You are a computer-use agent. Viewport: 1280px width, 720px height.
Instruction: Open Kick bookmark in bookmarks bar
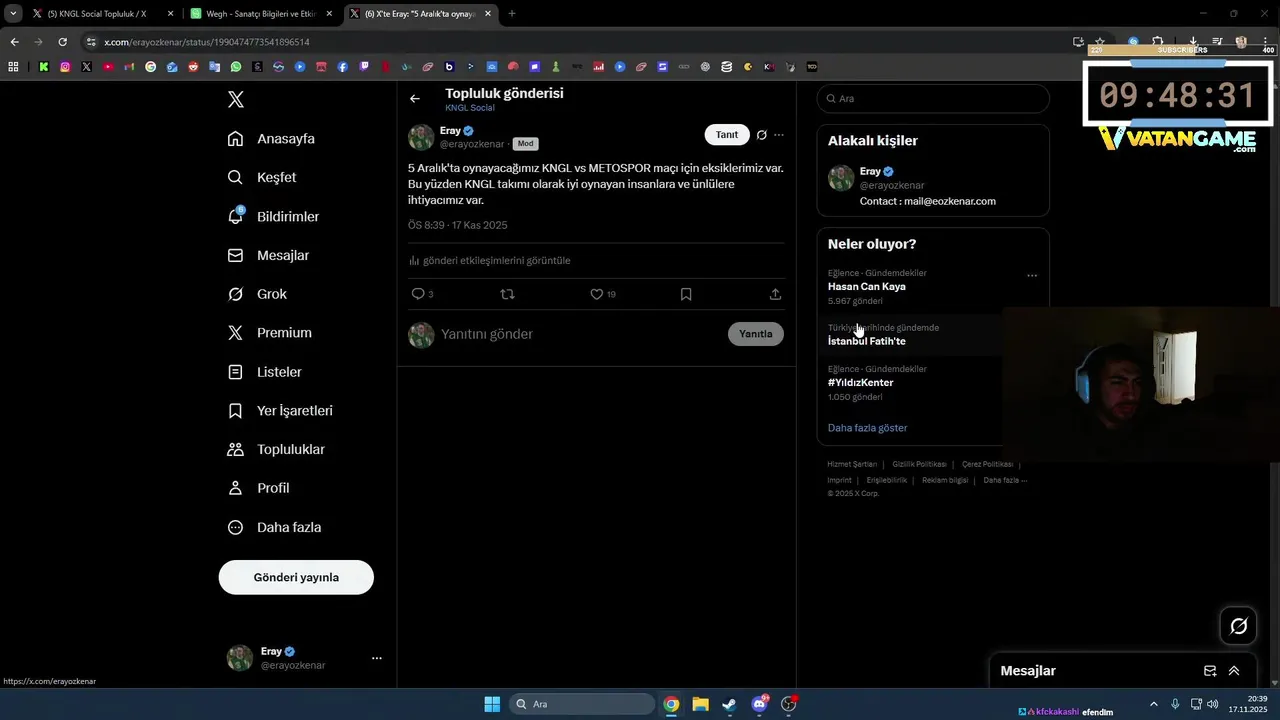(44, 67)
